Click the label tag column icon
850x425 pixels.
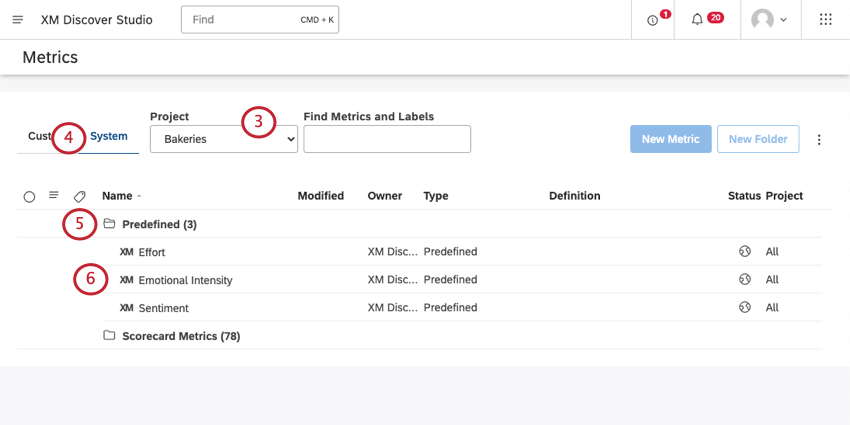pos(80,196)
